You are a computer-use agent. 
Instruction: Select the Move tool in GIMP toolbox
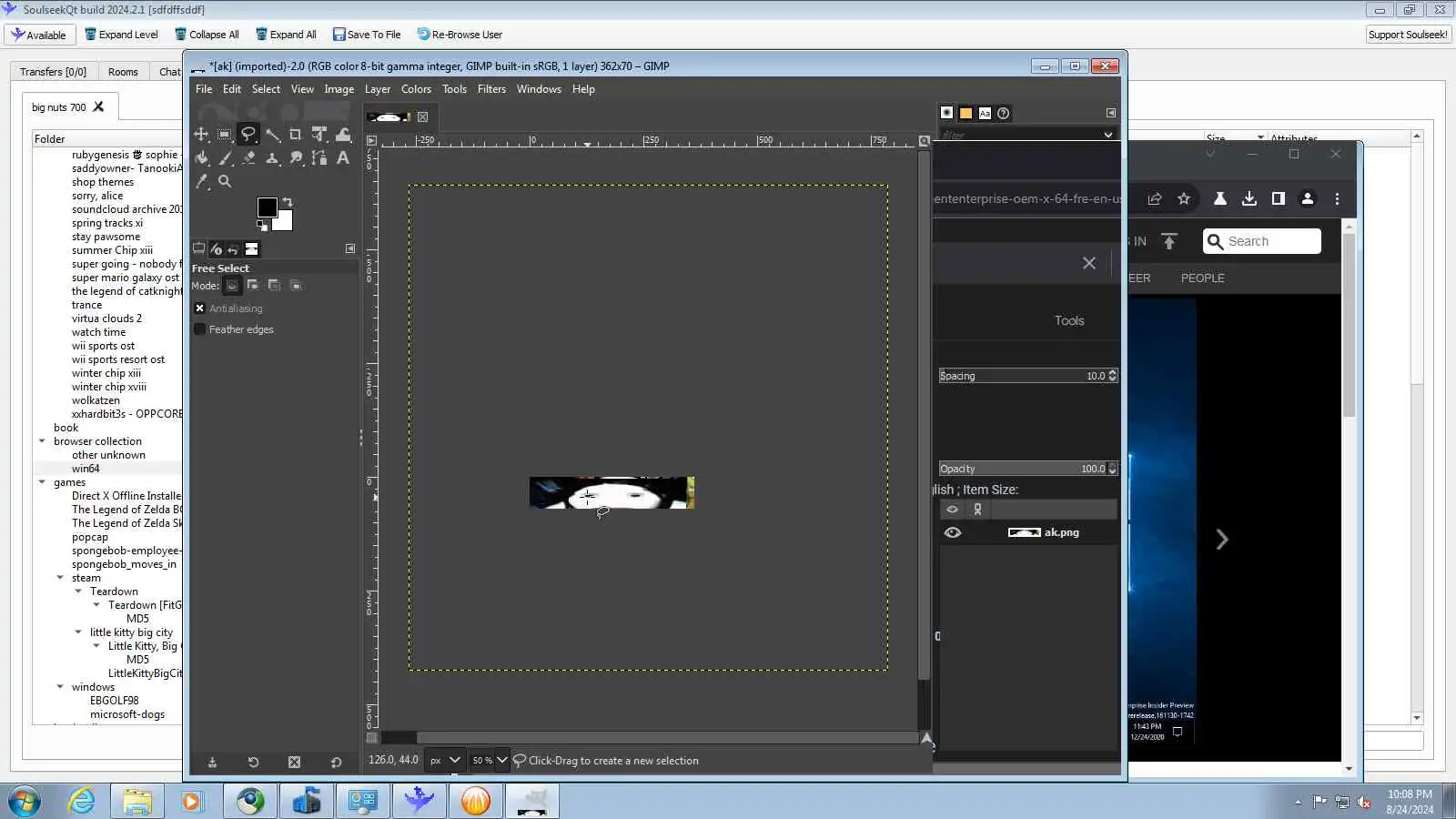(x=201, y=135)
